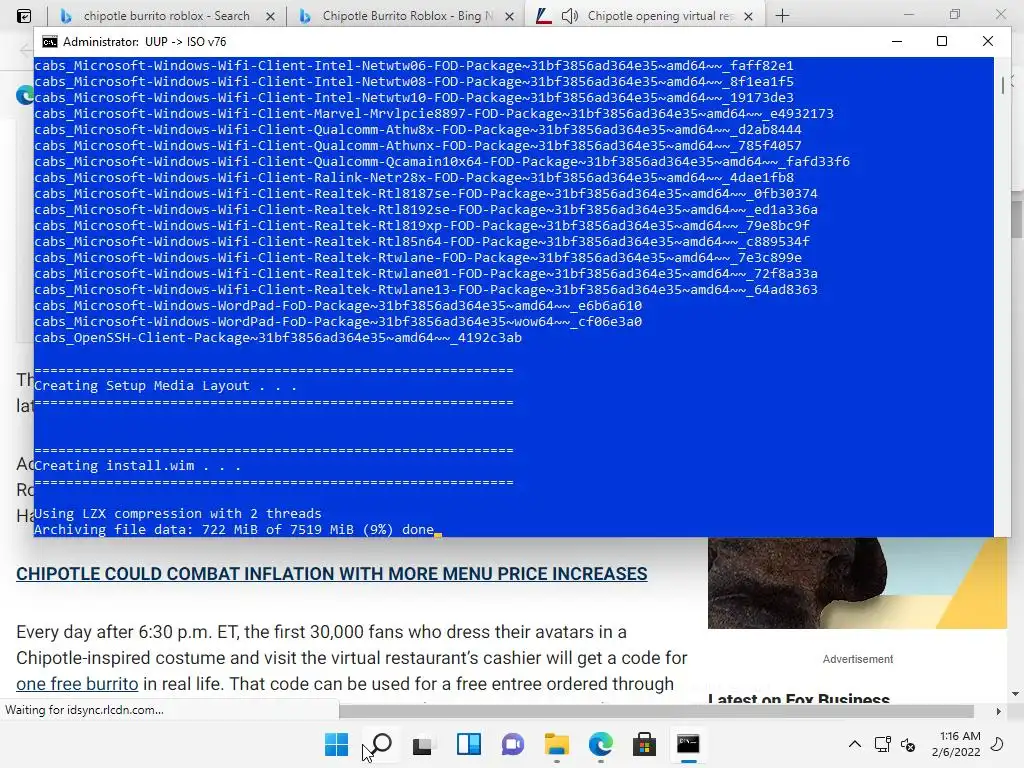The height and width of the screenshot is (768, 1024).
Task: Close Chipotle Burrito Roblox Bing tab
Action: (x=509, y=16)
